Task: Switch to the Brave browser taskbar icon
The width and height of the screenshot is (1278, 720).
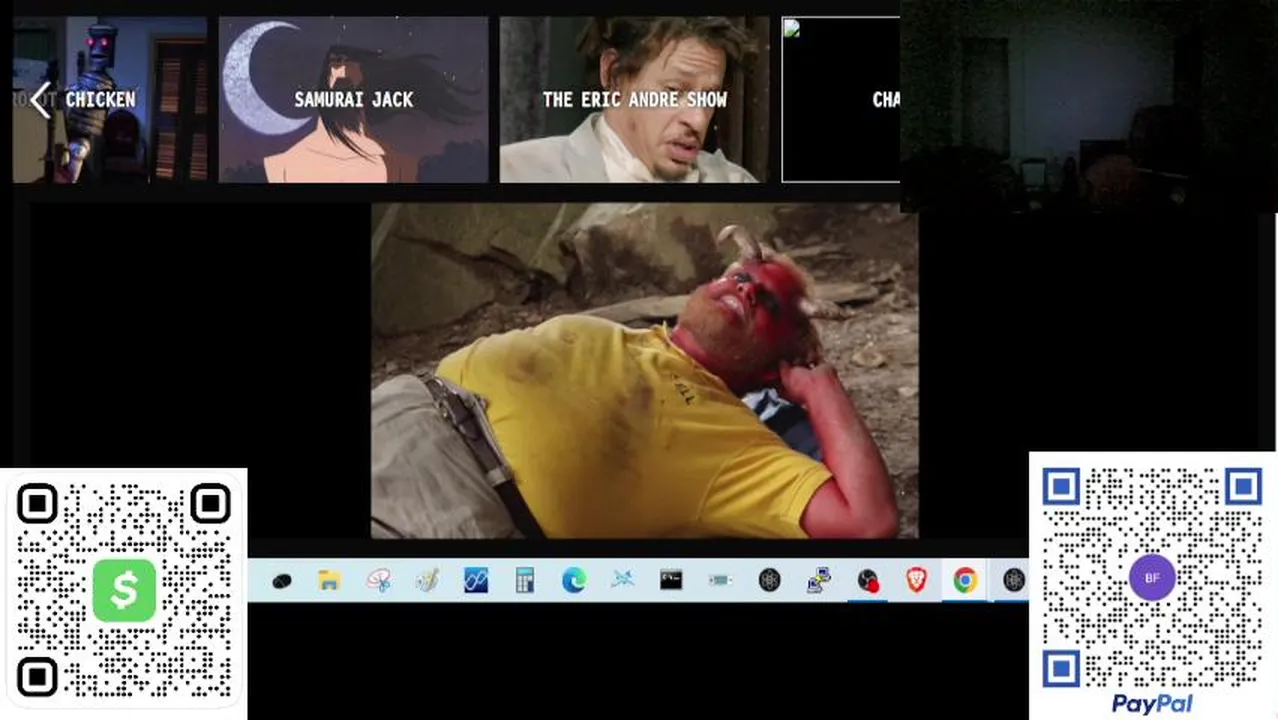Action: (916, 580)
